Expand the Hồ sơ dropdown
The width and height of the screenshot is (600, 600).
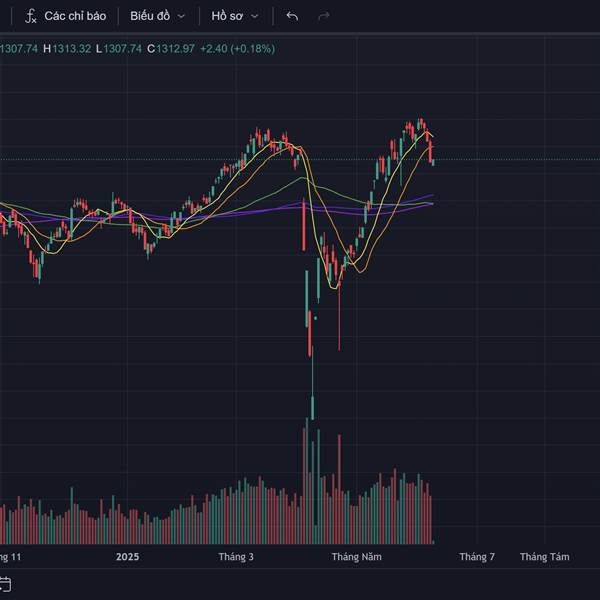235,16
